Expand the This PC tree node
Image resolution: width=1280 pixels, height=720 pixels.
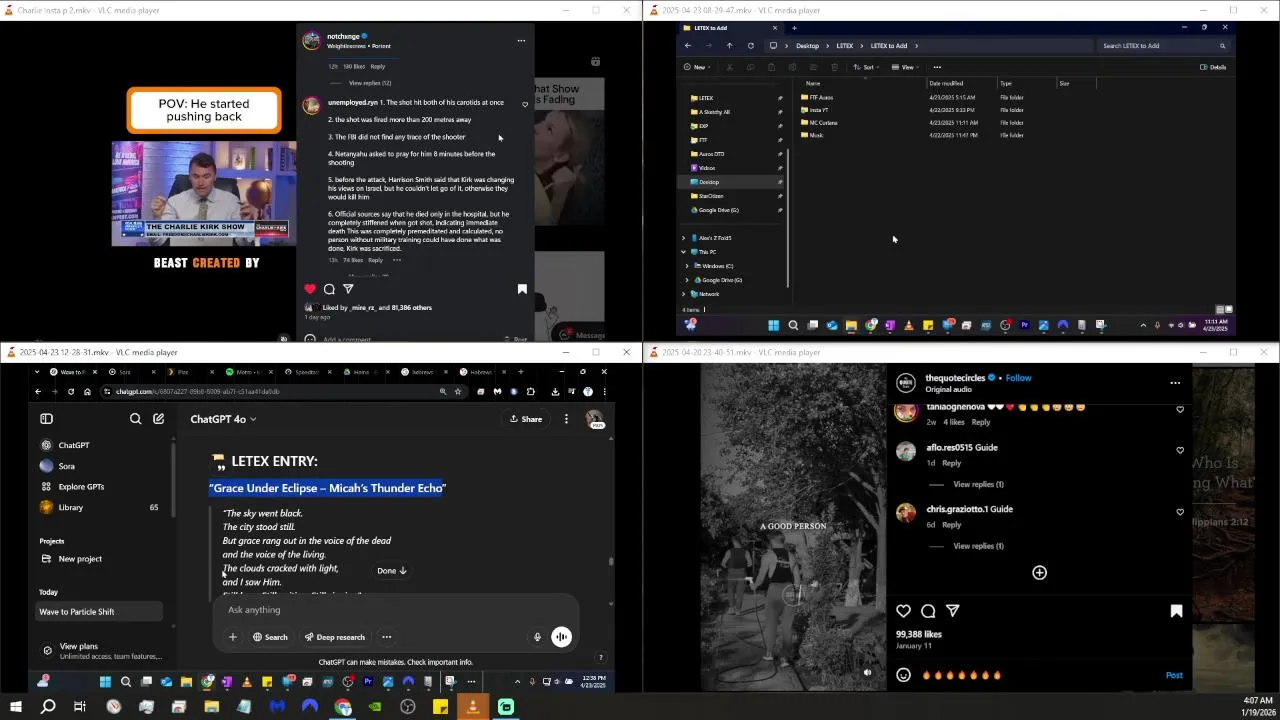coord(684,252)
